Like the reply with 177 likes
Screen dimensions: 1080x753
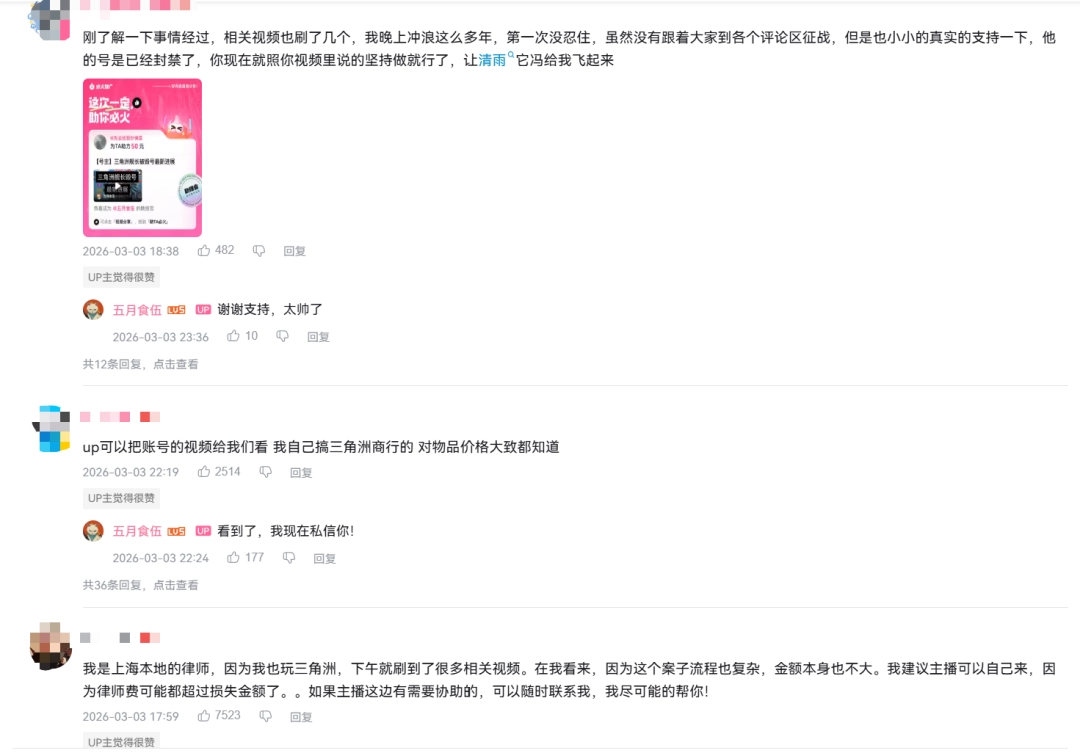point(233,557)
